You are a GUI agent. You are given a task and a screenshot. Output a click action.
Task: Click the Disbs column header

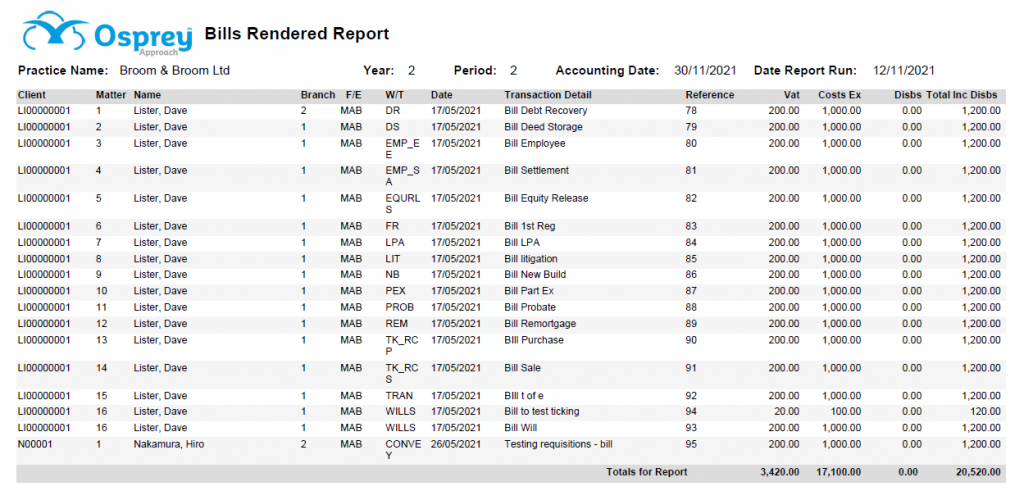[908, 95]
